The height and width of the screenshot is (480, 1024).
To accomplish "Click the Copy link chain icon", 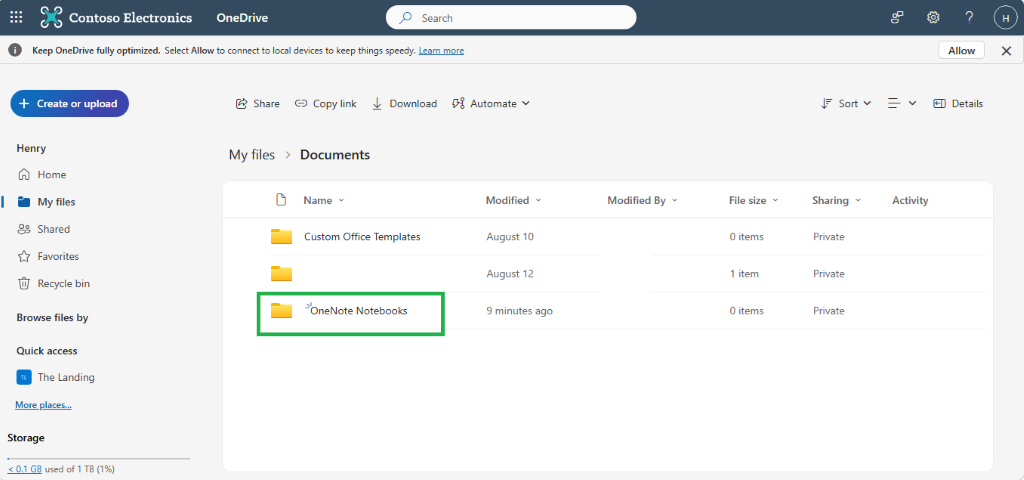I will (301, 103).
